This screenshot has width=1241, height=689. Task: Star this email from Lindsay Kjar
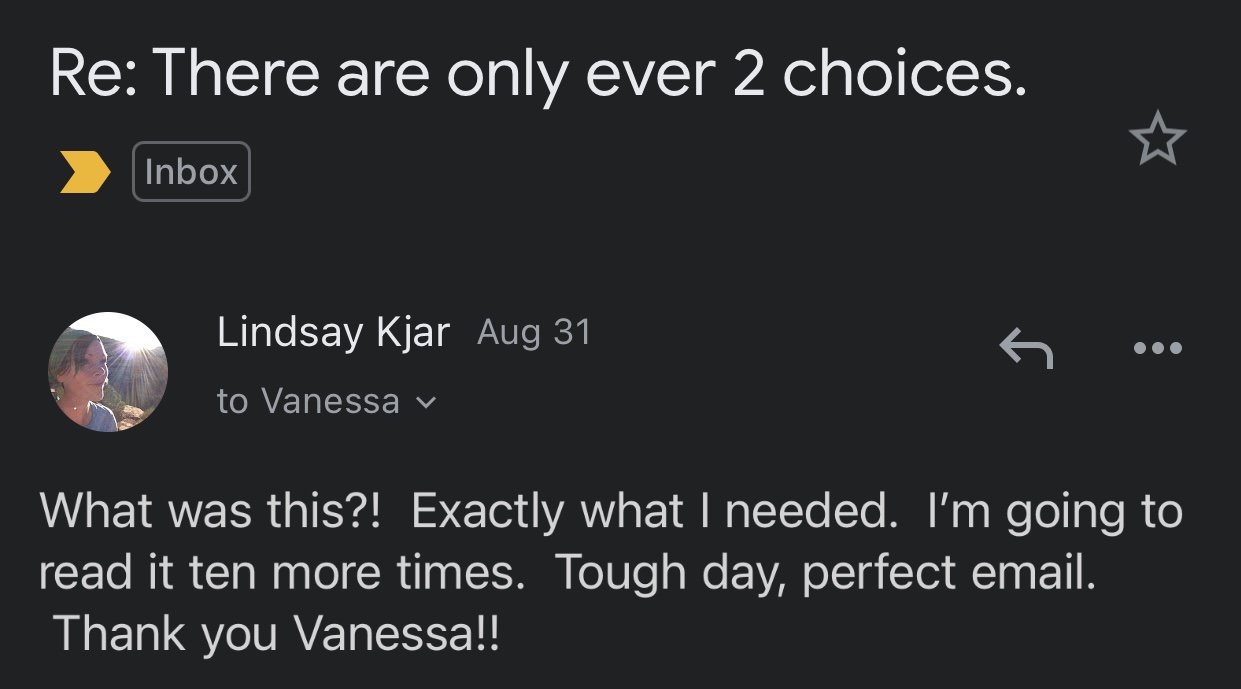1157,140
